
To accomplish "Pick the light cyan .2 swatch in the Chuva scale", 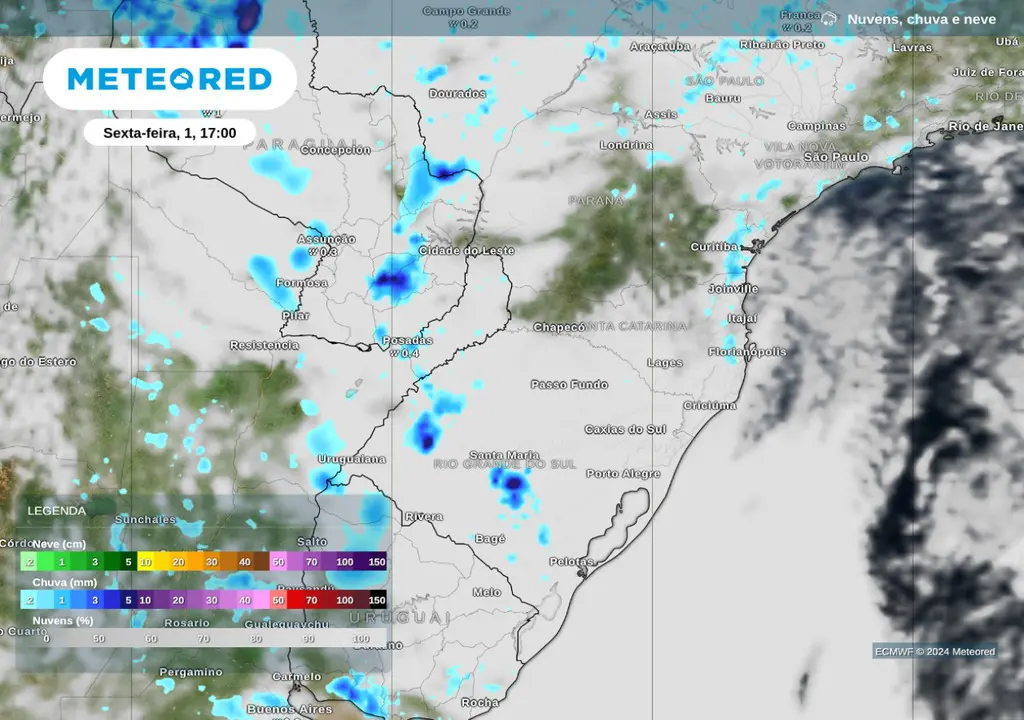I will [29, 600].
